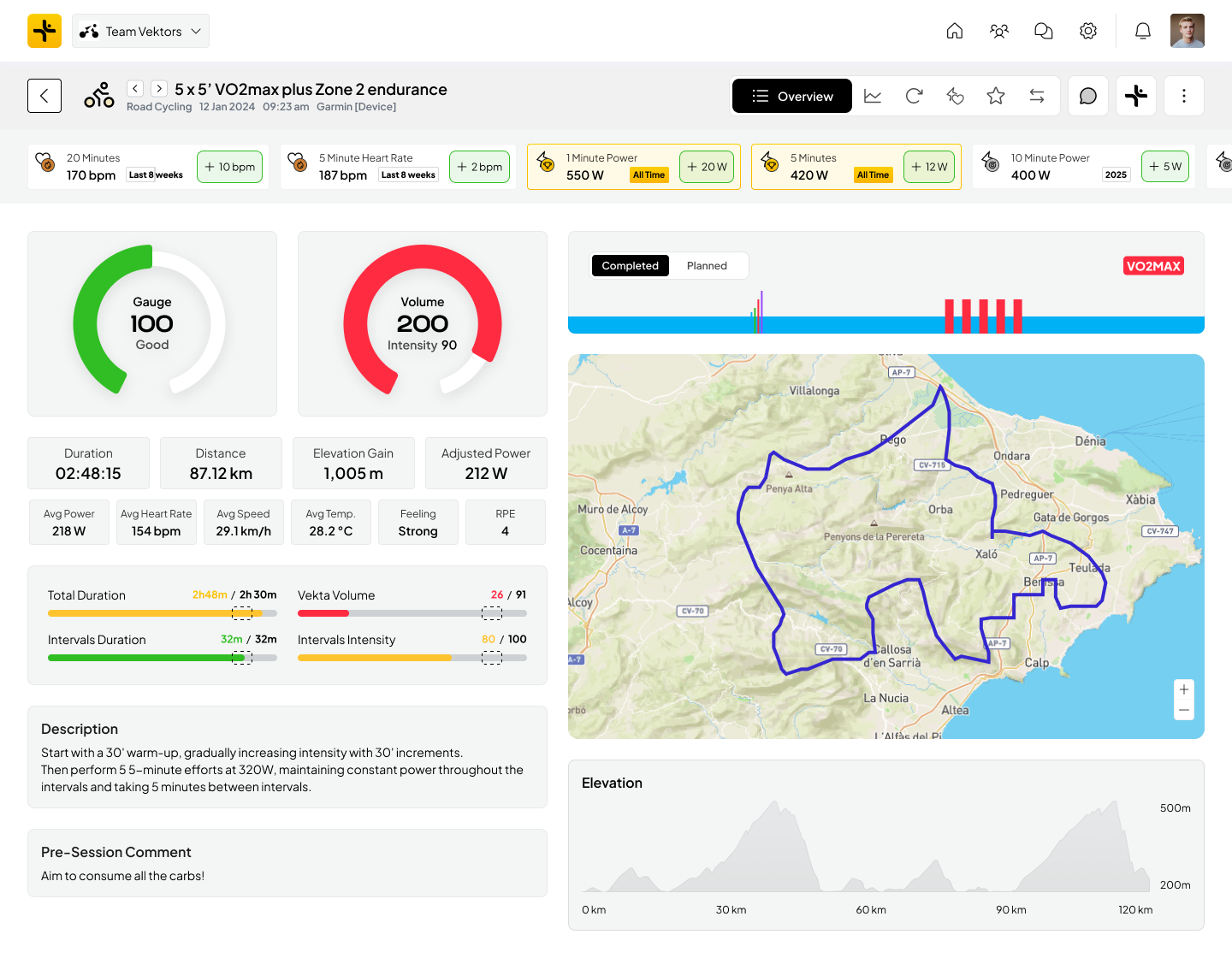Zoom out on the route map
Viewport: 1232px width, 958px height.
[x=1184, y=711]
